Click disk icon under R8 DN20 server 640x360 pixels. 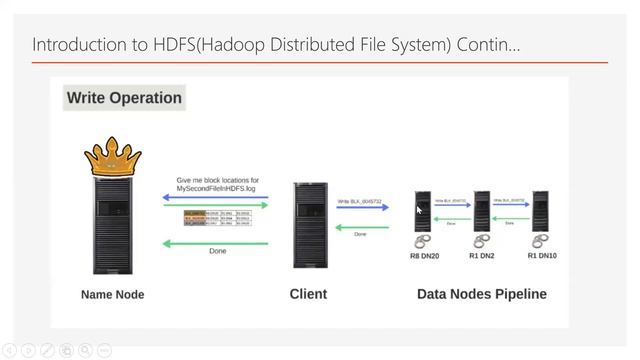422,241
